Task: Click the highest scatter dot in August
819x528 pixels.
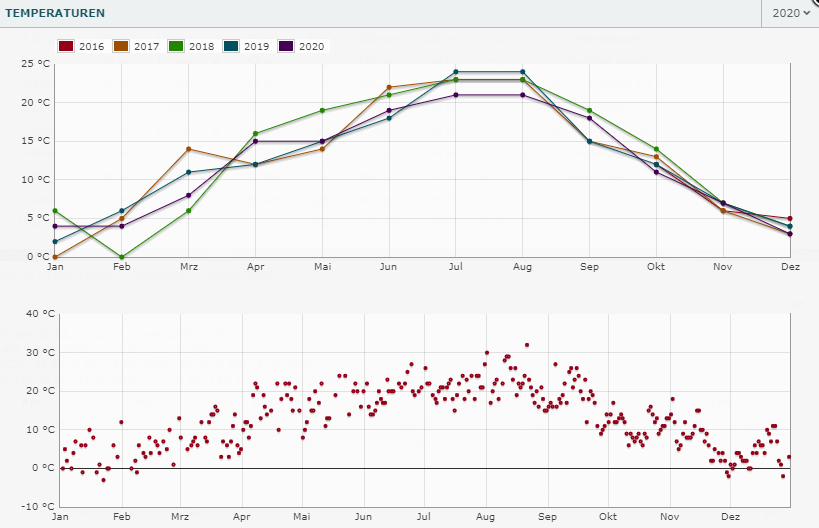Action: click(527, 345)
